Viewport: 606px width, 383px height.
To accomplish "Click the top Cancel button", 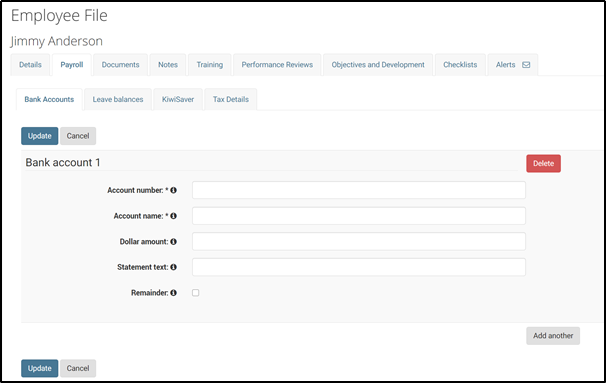I will click(x=78, y=136).
